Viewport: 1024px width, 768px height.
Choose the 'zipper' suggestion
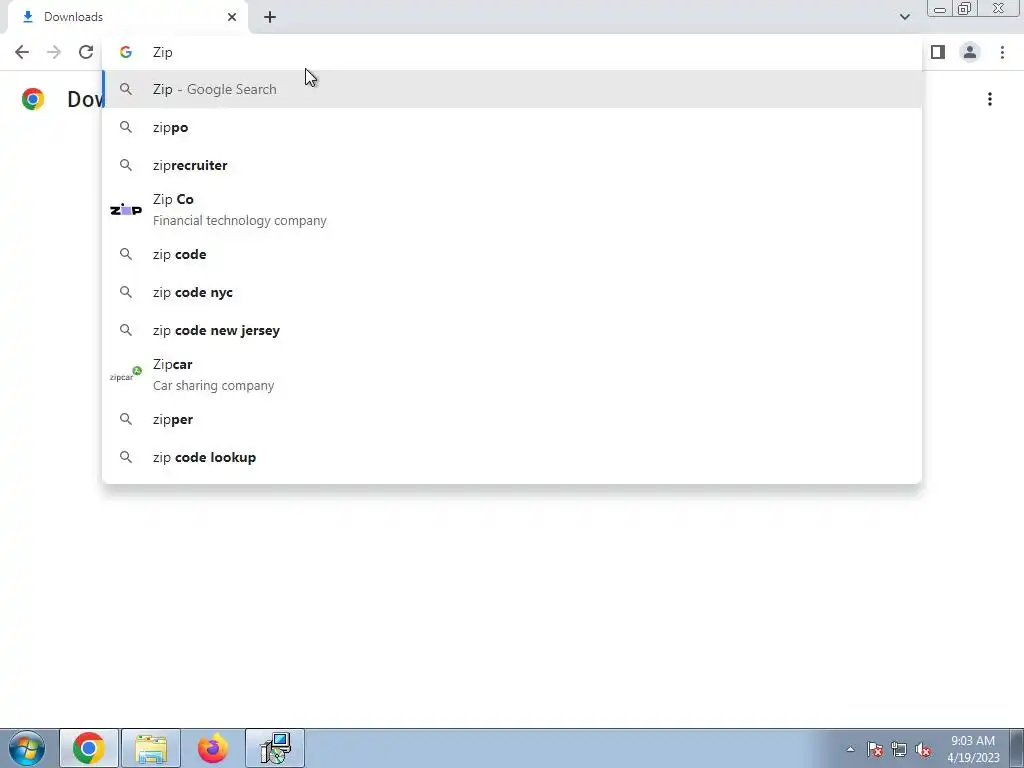click(512, 419)
